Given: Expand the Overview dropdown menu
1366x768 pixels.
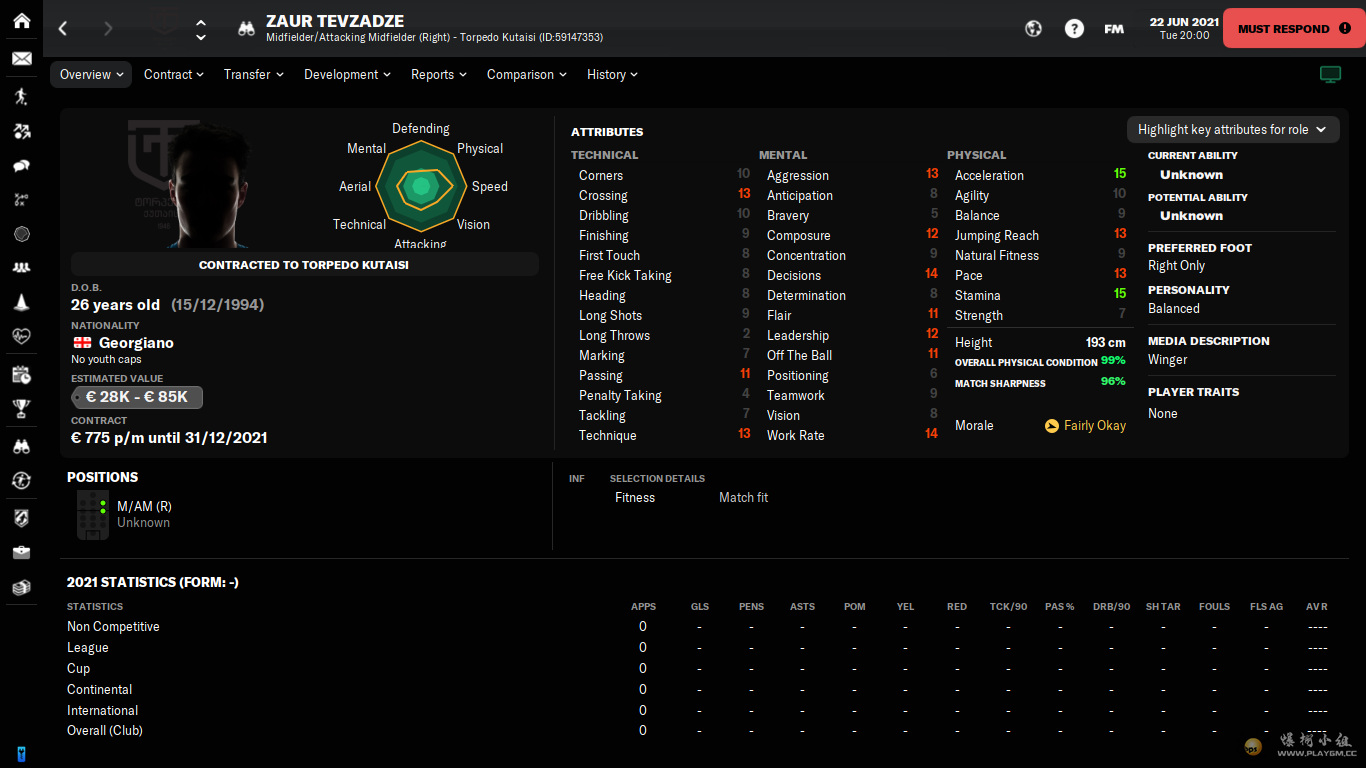Looking at the screenshot, I should [91, 75].
